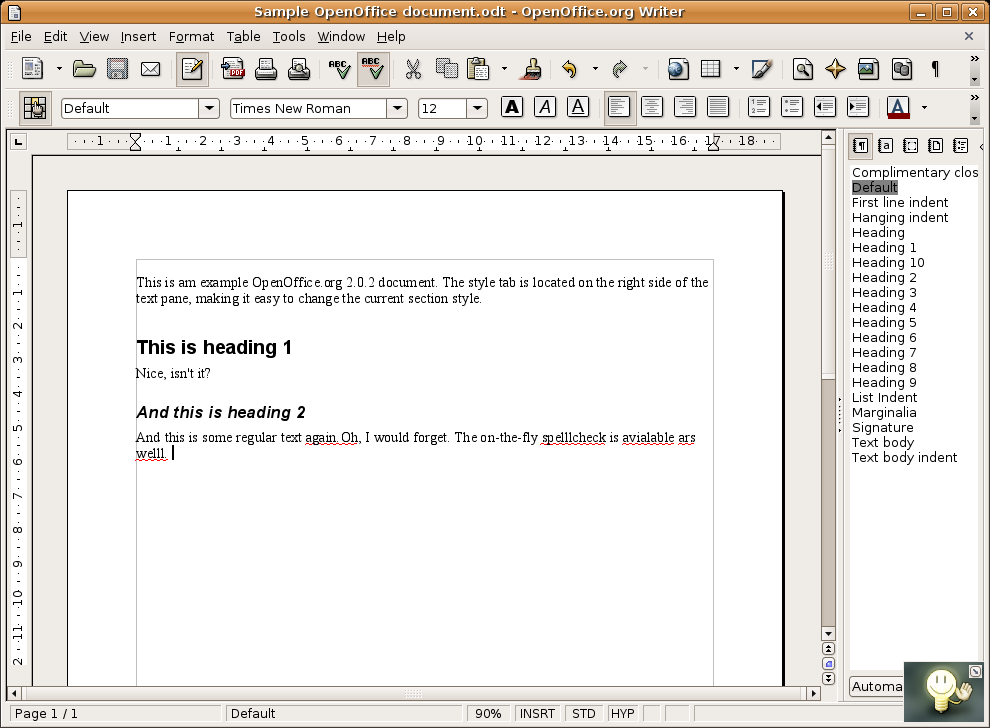Toggle nonprinting characters pilcrow button
This screenshot has width=990, height=728.
coord(934,69)
